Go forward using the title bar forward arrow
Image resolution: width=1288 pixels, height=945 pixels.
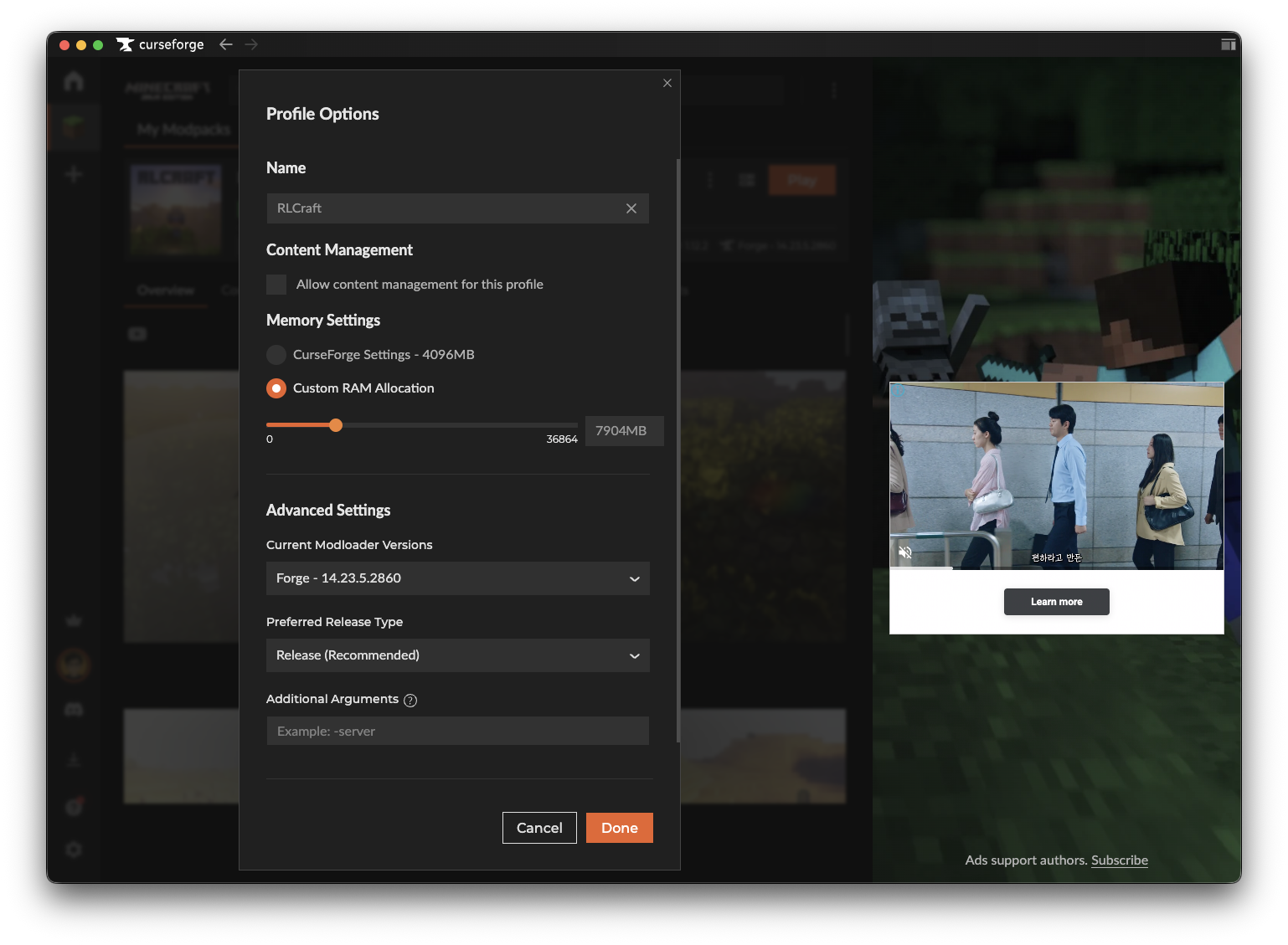pyautogui.click(x=251, y=44)
